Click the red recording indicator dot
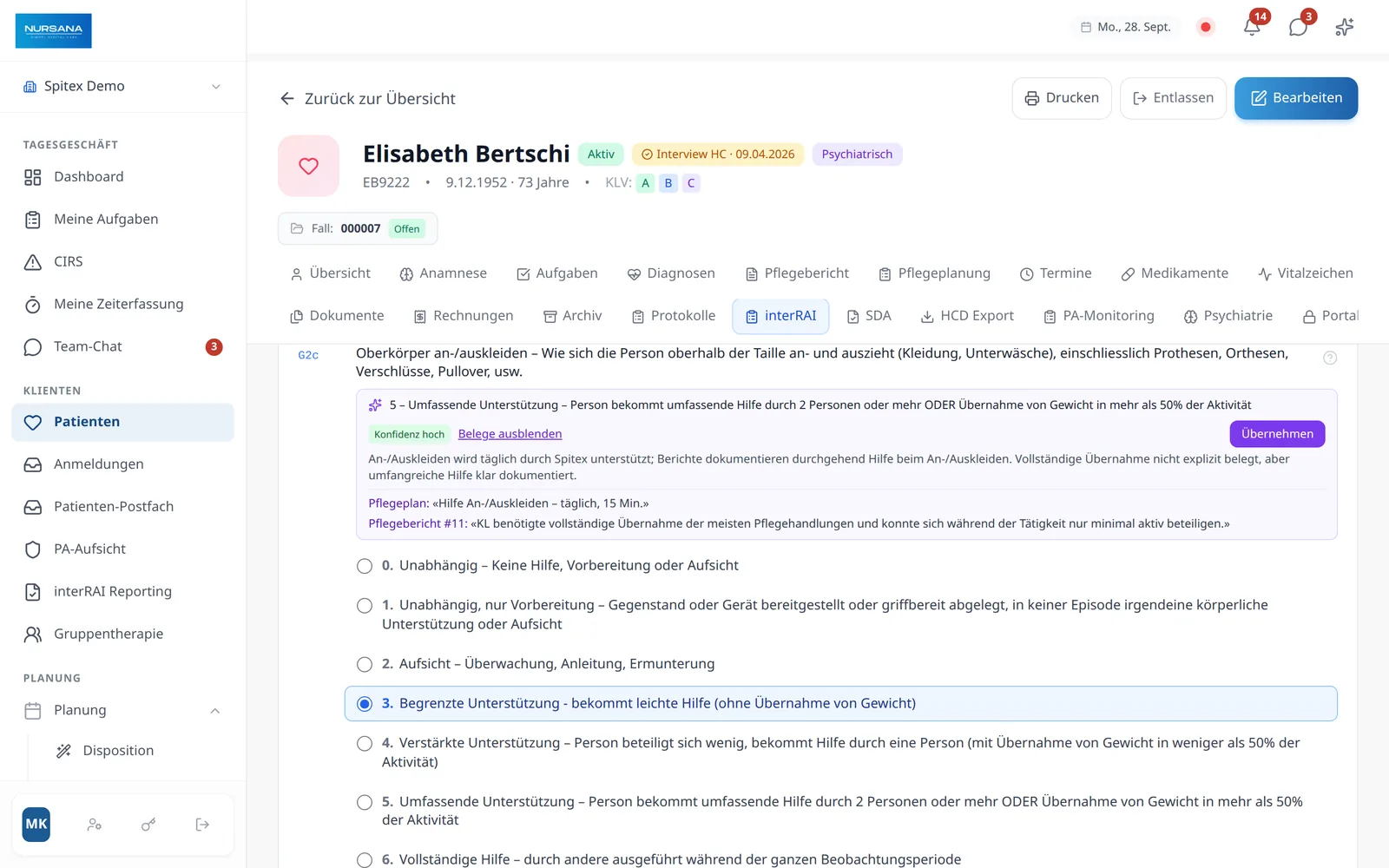 tap(1205, 27)
